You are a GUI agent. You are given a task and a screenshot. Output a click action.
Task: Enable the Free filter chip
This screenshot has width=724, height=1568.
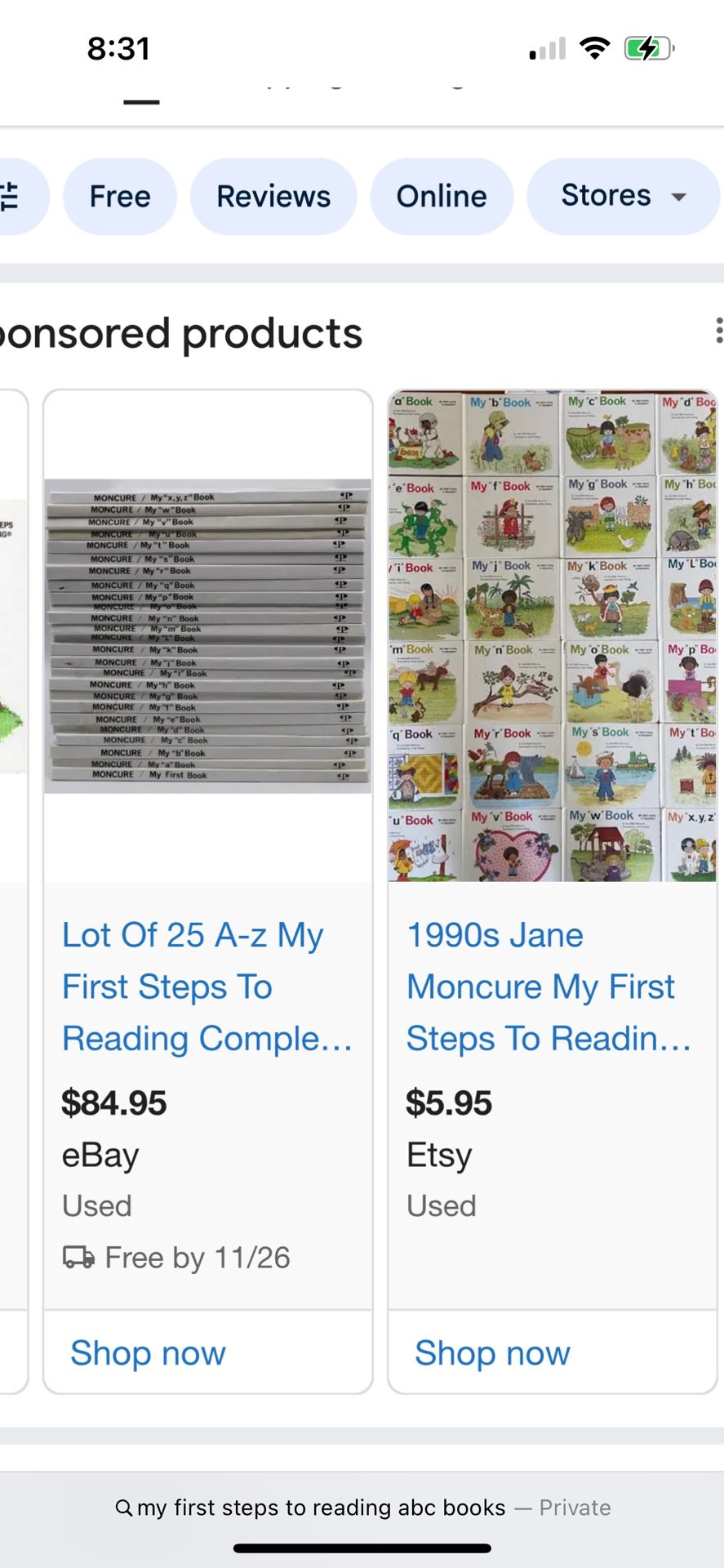coord(119,196)
